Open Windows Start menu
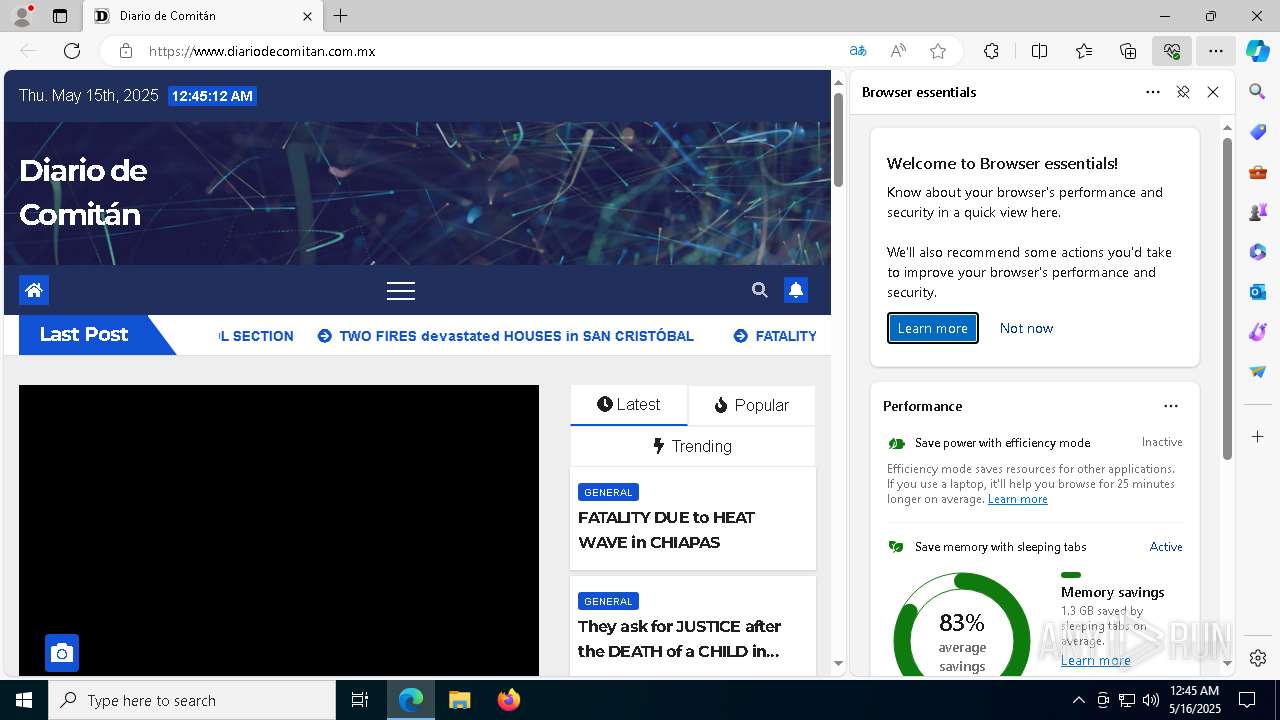This screenshot has height=720, width=1280. click(24, 700)
